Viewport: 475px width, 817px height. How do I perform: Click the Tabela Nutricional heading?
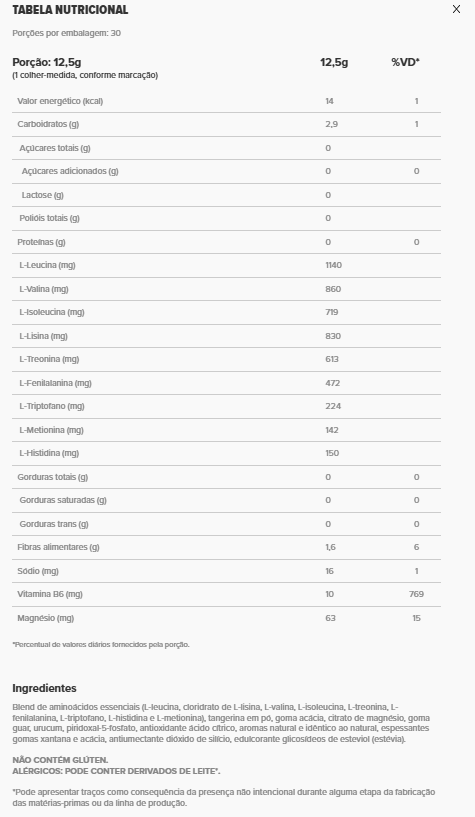click(70, 10)
